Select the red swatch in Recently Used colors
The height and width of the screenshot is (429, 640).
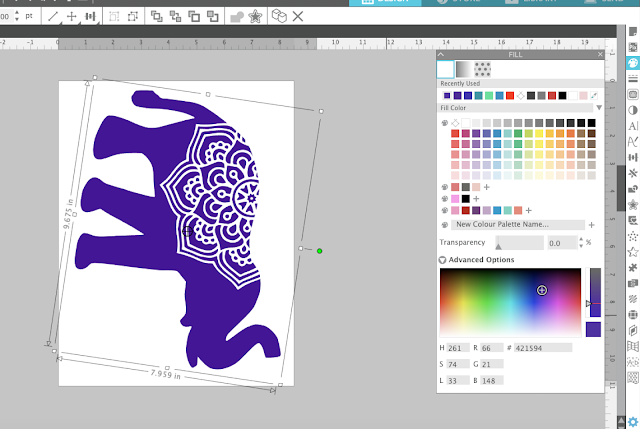(510, 96)
